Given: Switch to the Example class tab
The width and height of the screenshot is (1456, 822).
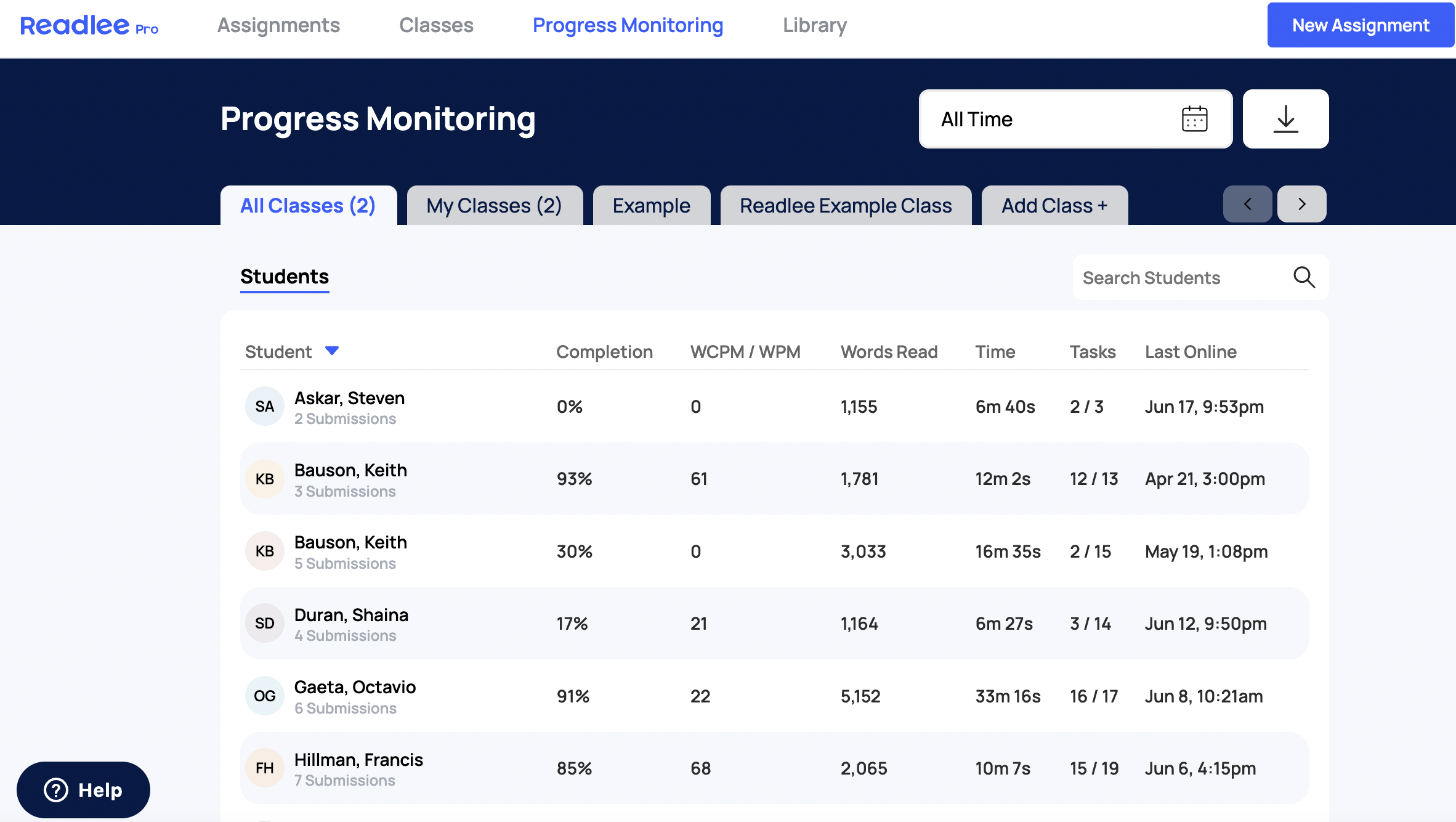Looking at the screenshot, I should (651, 205).
